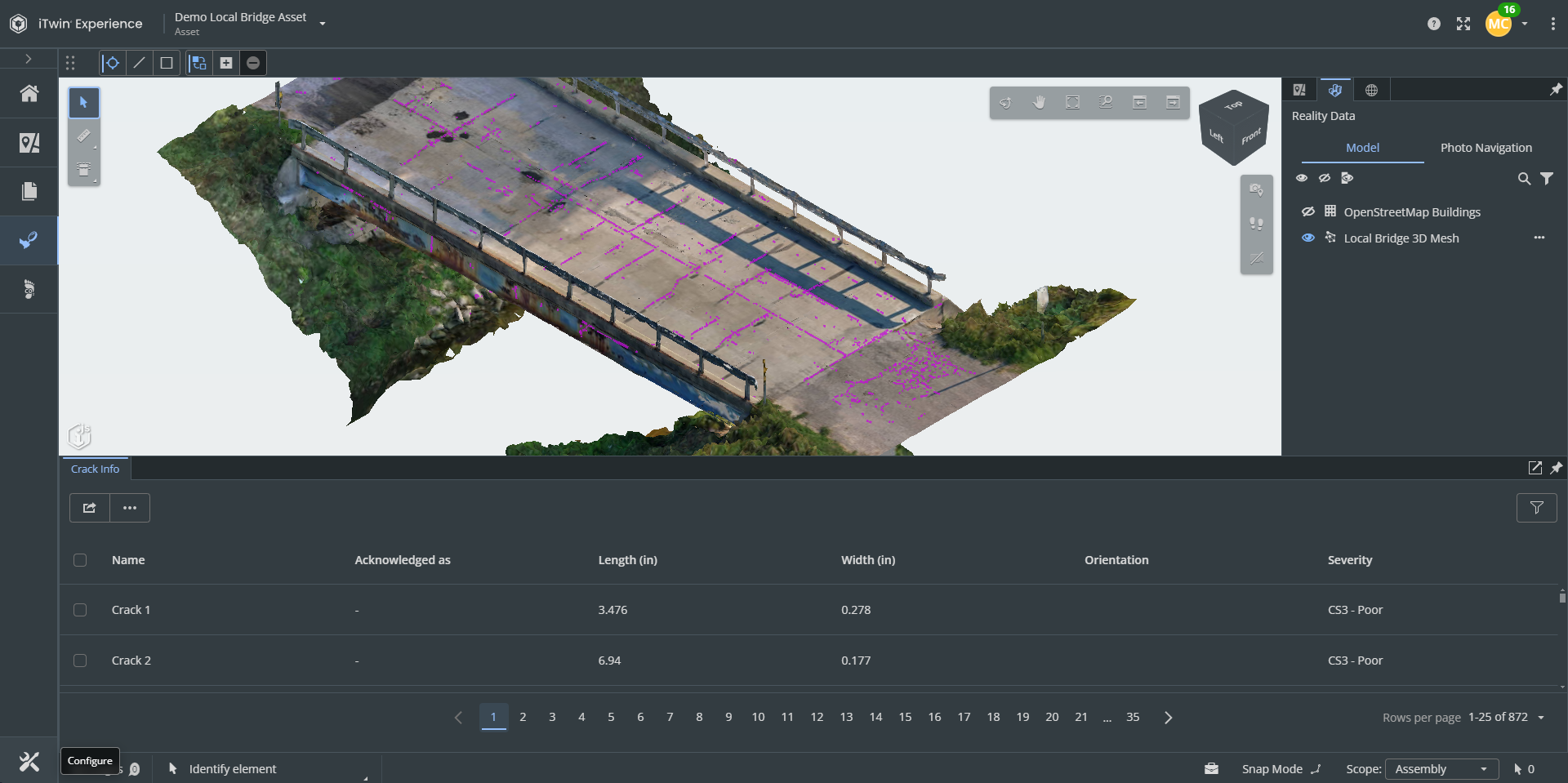The width and height of the screenshot is (1568, 783).
Task: Hide the Local Bridge 3D Mesh layer
Action: 1307,238
